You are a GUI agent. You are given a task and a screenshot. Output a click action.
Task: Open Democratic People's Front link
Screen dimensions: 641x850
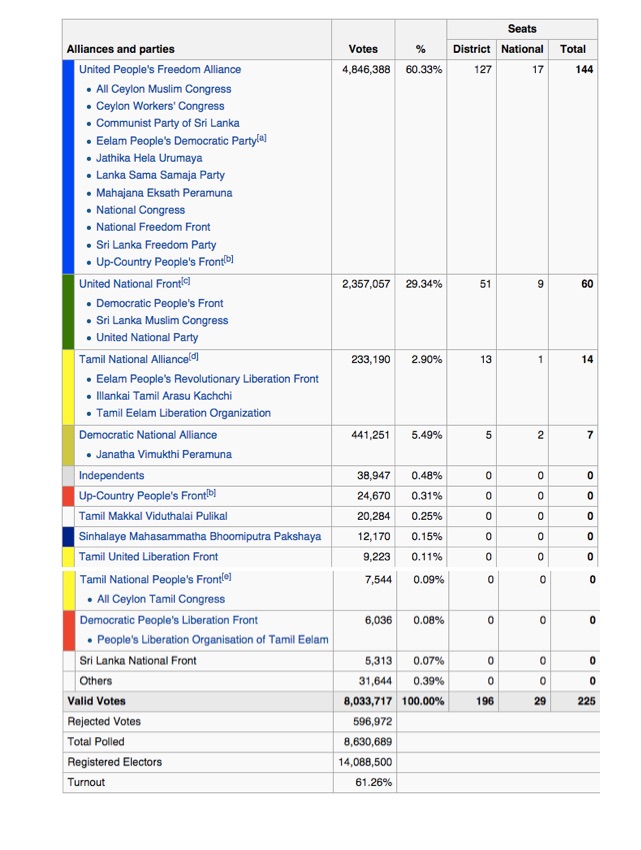coord(160,303)
